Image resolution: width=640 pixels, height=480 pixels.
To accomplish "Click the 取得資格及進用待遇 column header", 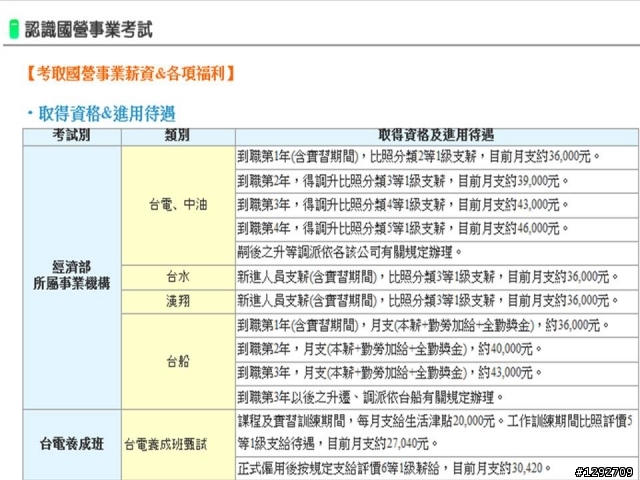I will click(437, 137).
